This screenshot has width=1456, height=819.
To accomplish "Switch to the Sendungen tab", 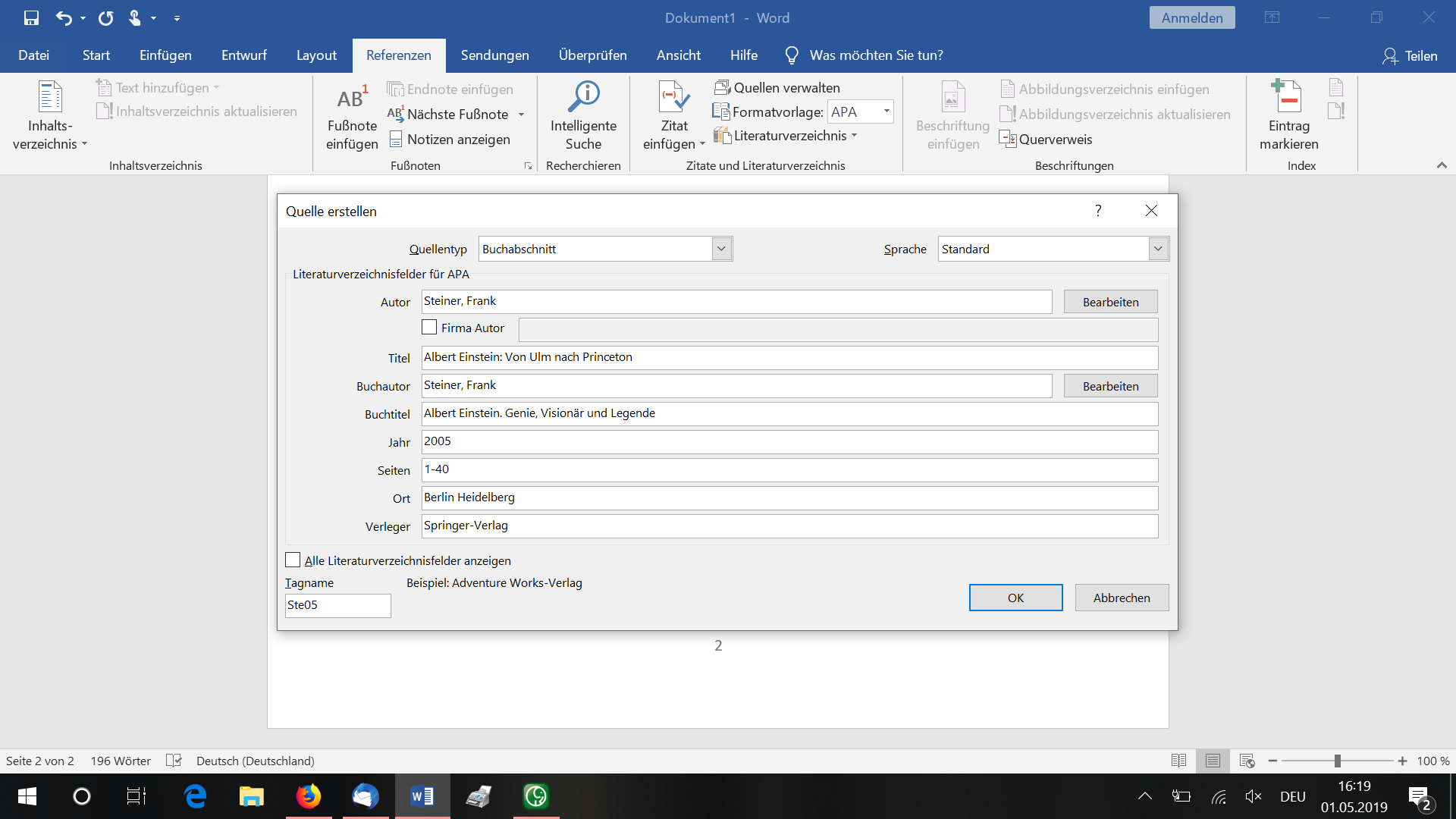I will 494,55.
